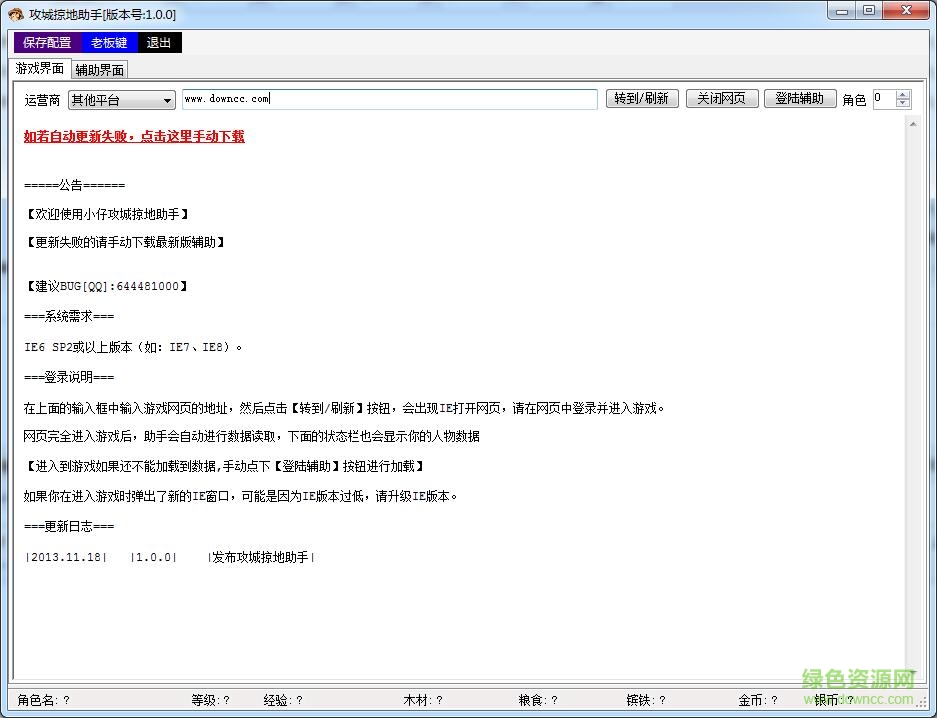This screenshot has height=718, width=937.
Task: Click 关闭网页 to close the webpage
Action: click(721, 98)
